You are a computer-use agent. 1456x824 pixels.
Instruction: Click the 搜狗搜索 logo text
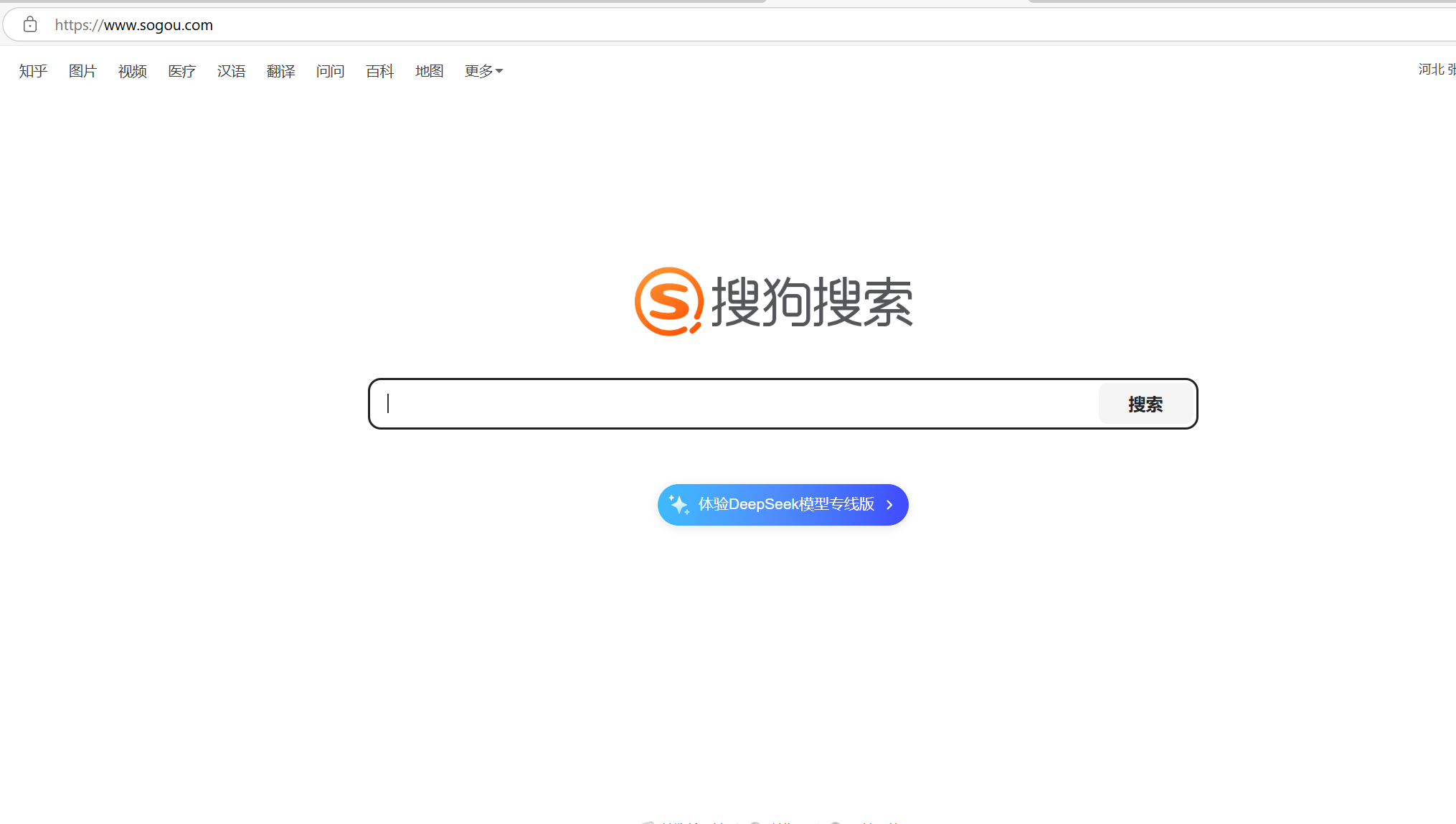[x=811, y=302]
